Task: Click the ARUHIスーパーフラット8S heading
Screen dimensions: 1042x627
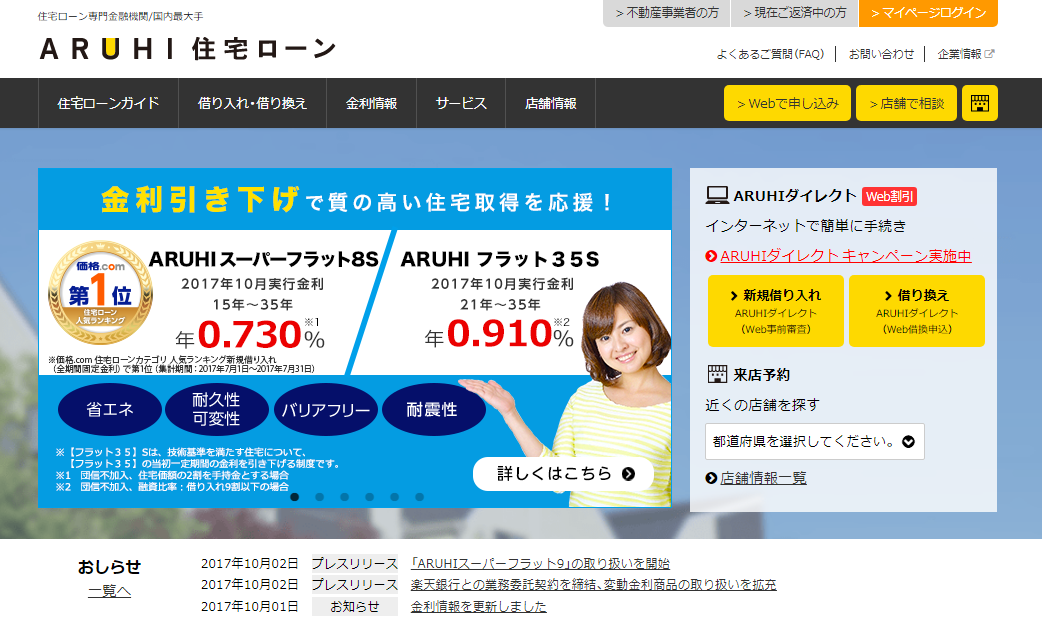Action: (x=264, y=259)
